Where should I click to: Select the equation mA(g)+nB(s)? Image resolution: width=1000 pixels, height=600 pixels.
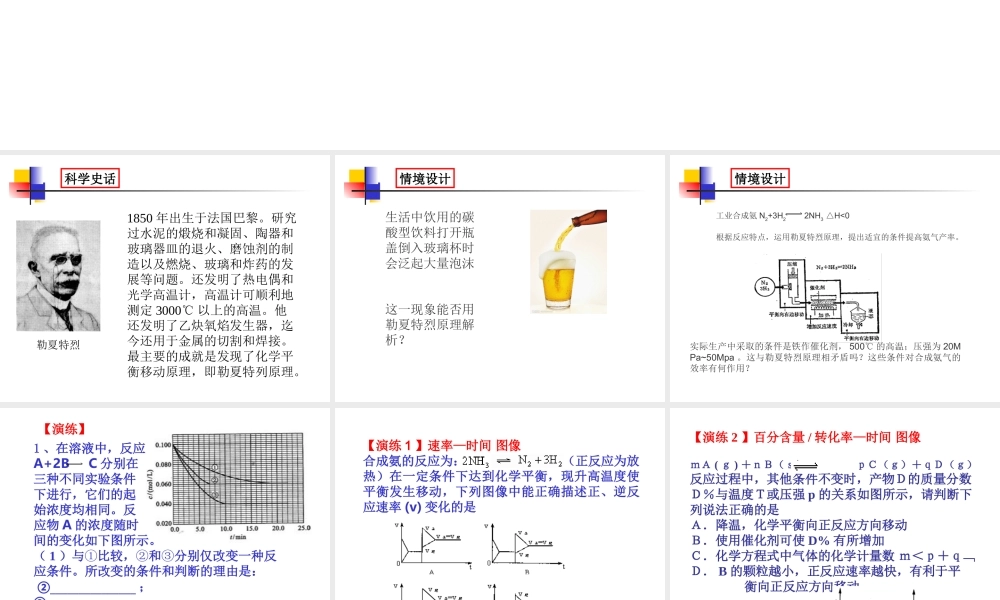[x=832, y=464]
